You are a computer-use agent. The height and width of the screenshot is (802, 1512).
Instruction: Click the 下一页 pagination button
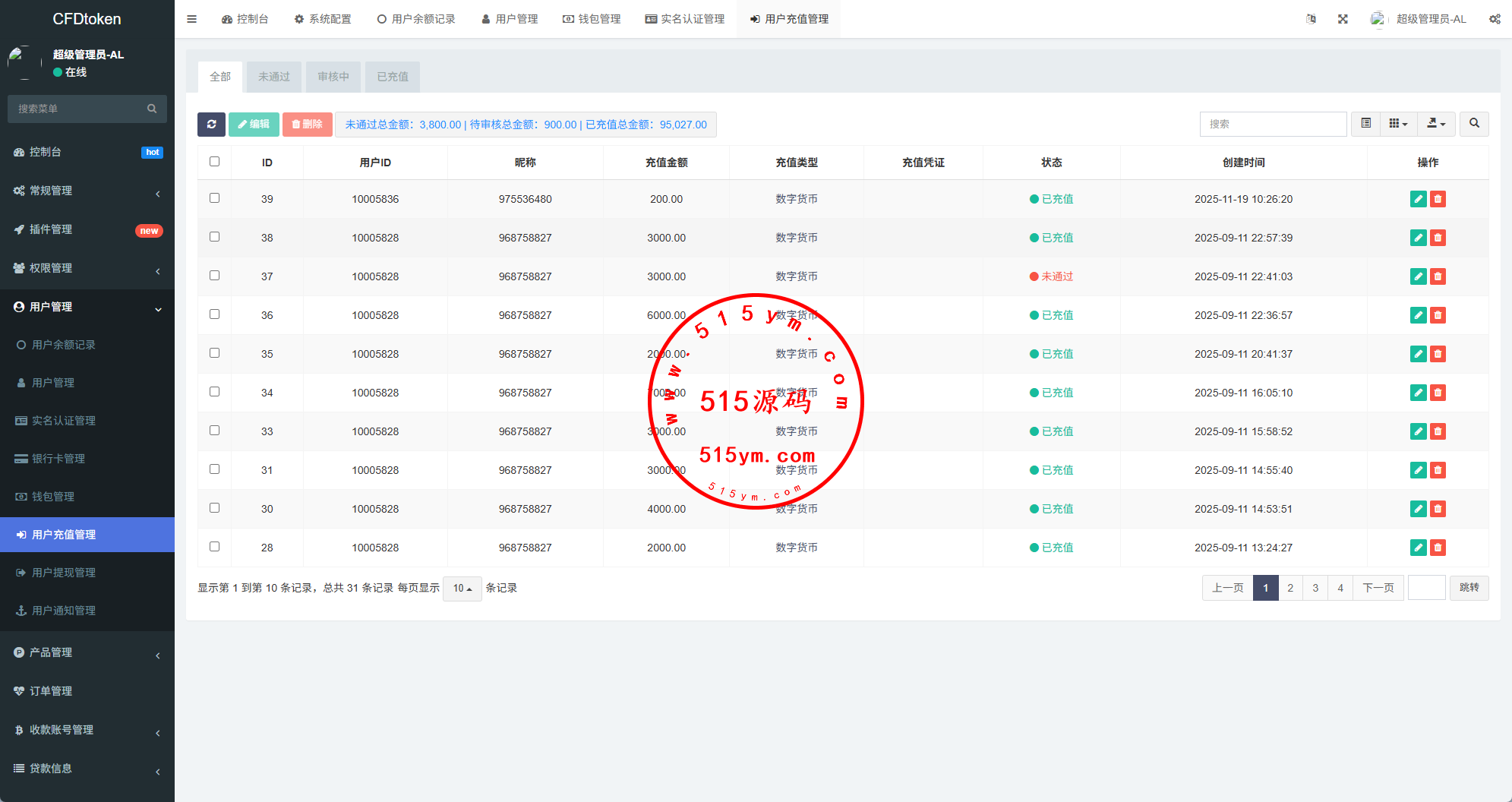click(1378, 588)
